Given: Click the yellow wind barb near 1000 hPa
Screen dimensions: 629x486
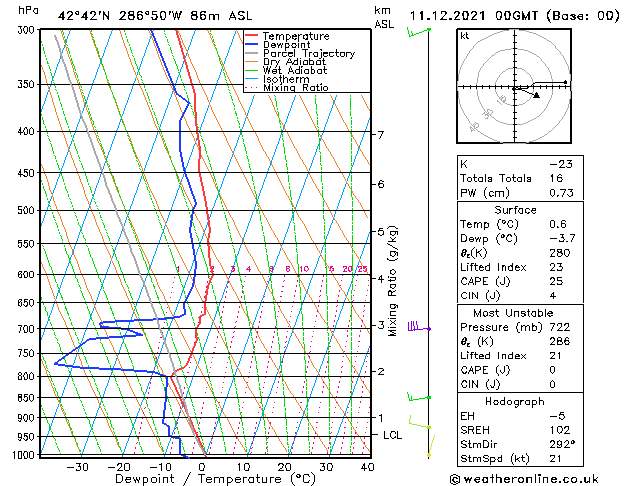Looking at the screenshot, I should pyautogui.click(x=432, y=446).
